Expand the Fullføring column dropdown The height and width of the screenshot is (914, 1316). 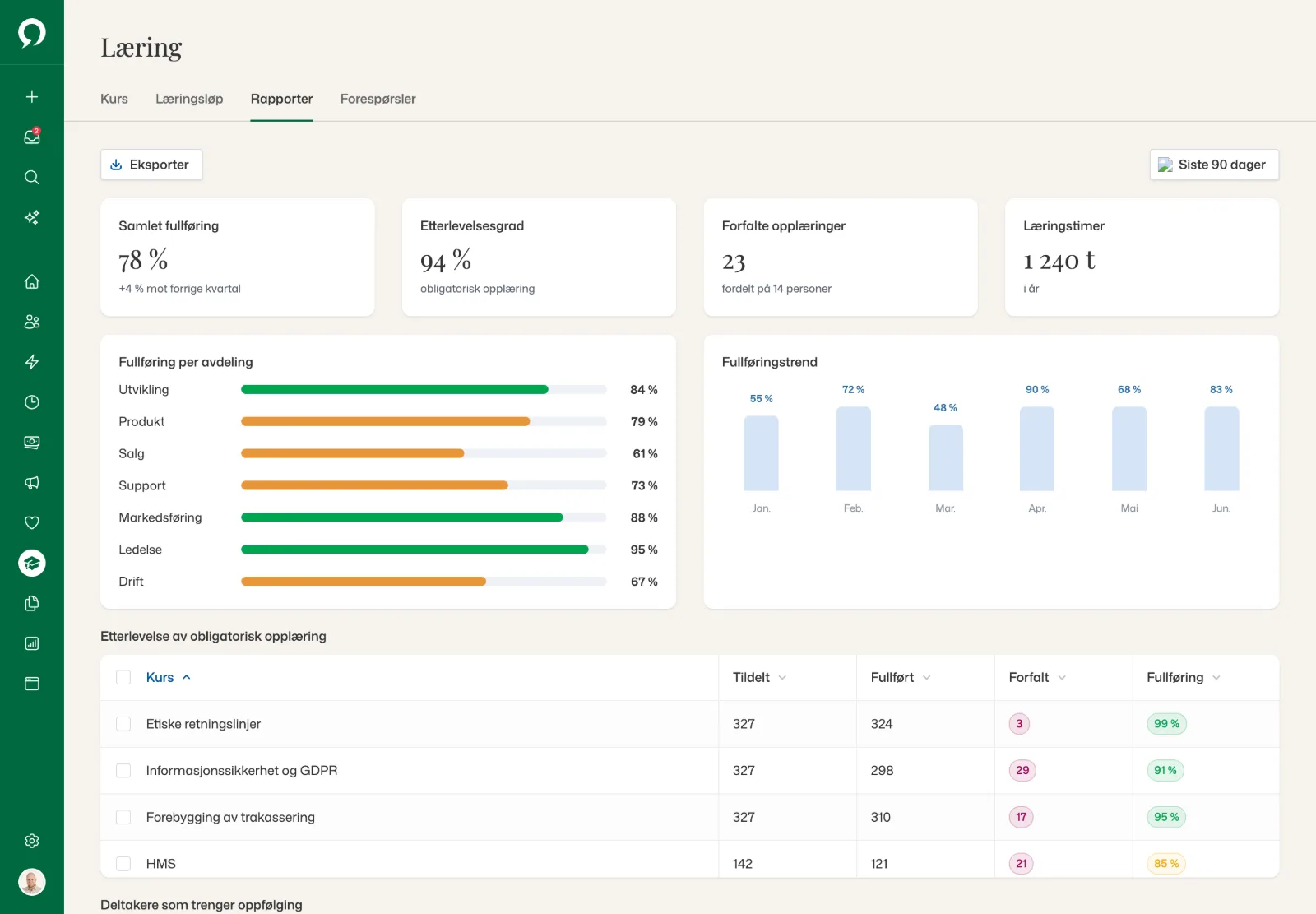click(1216, 678)
